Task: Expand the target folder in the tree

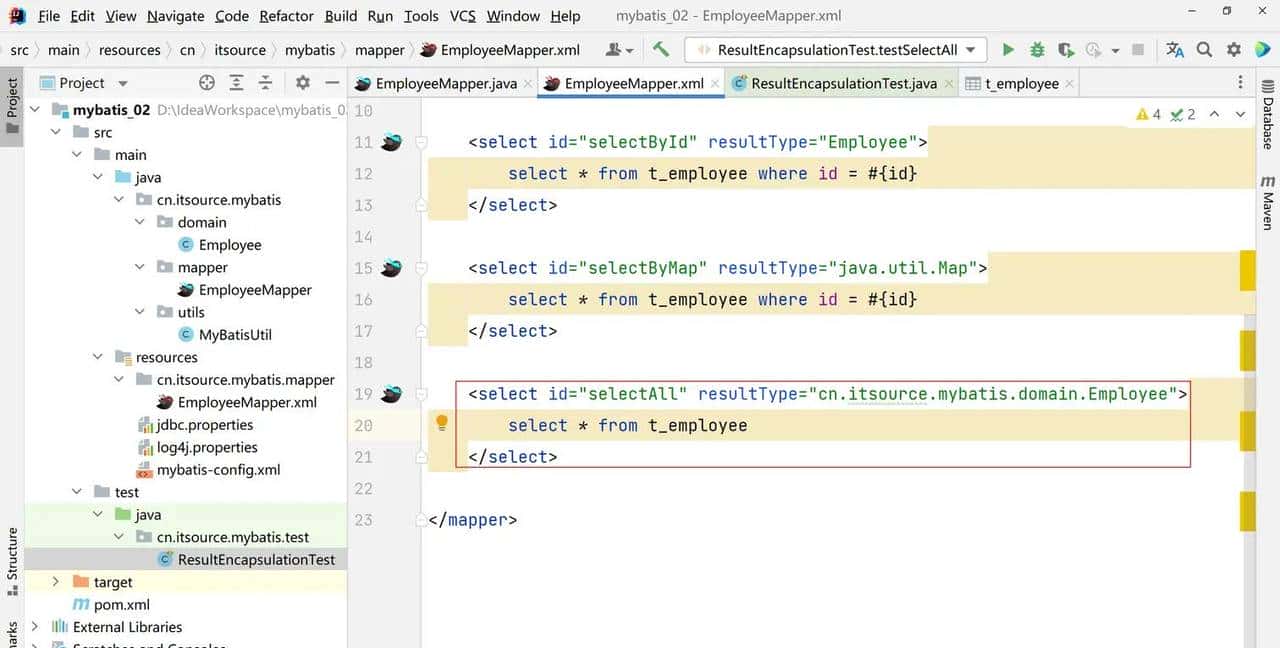Action: point(56,582)
